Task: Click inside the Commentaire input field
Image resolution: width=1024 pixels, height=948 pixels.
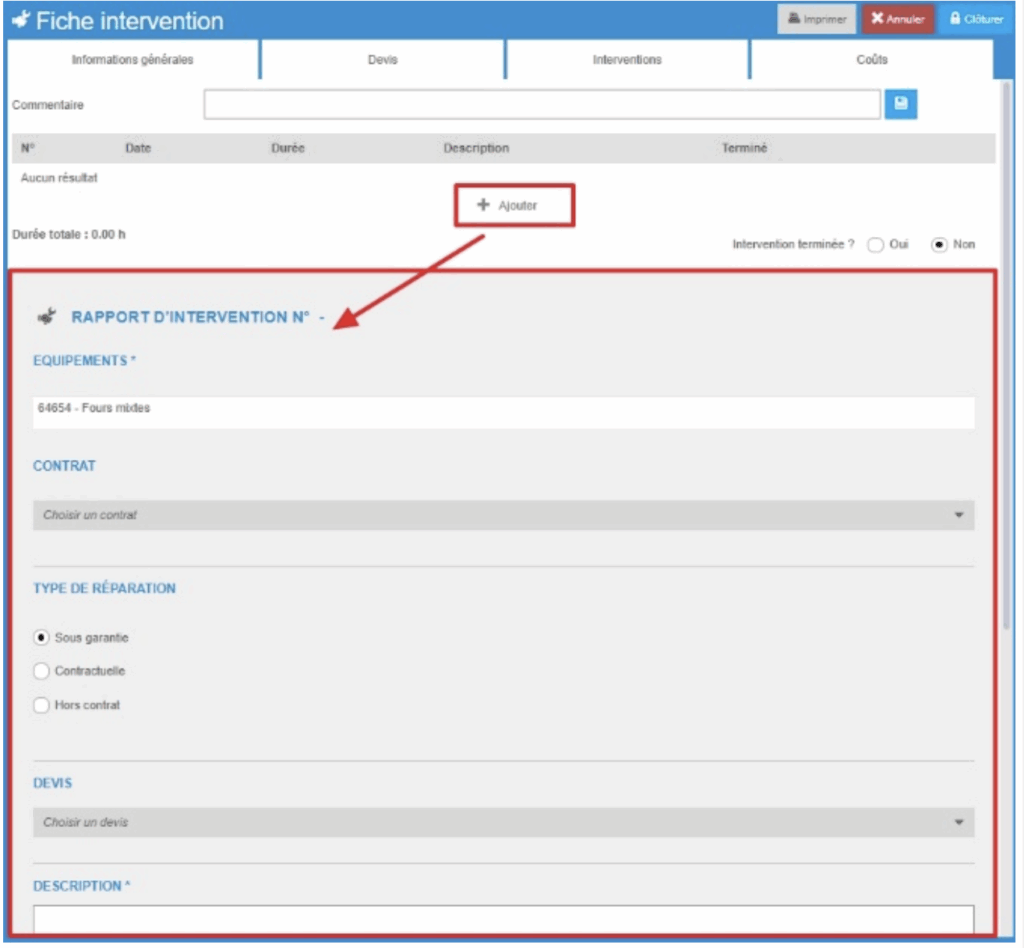Action: coord(541,105)
